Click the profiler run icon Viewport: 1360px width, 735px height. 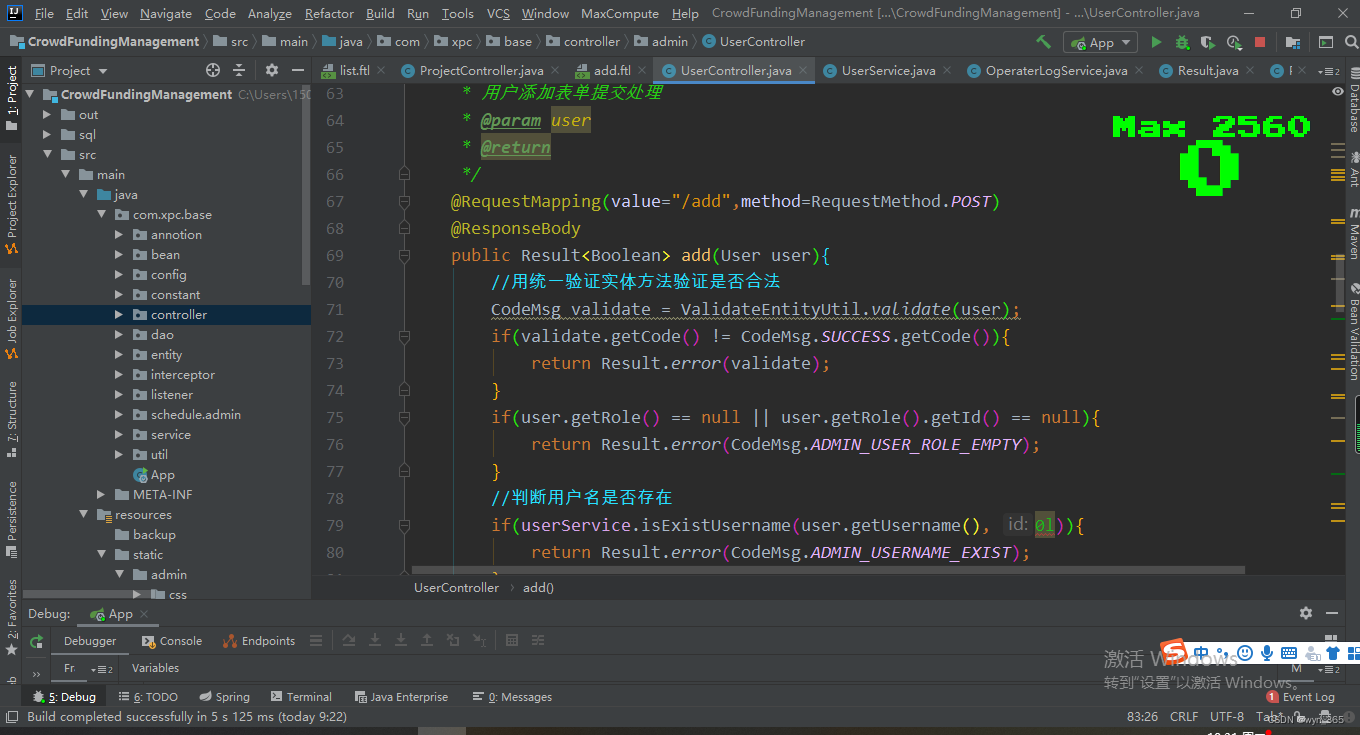click(1234, 42)
